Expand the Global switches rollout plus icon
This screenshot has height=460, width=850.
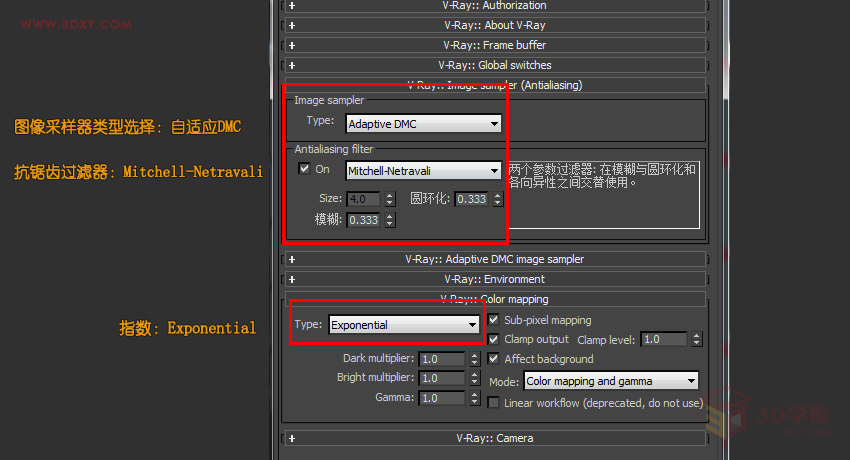(x=292, y=66)
